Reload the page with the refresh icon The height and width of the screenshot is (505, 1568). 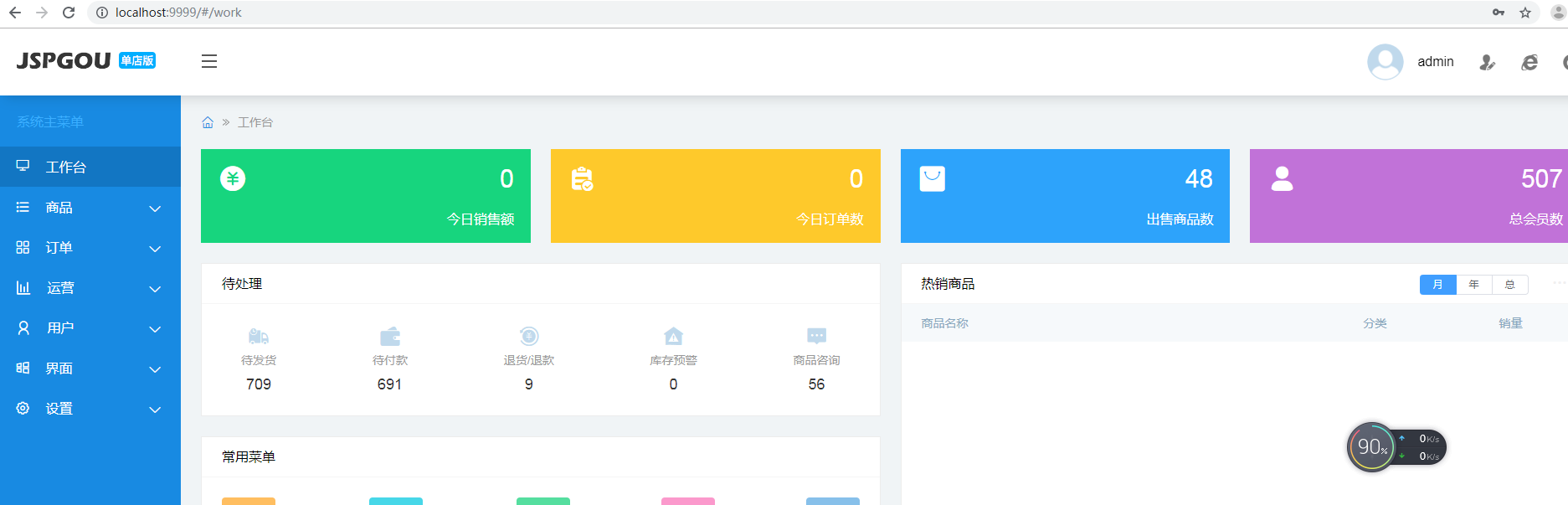coord(69,13)
